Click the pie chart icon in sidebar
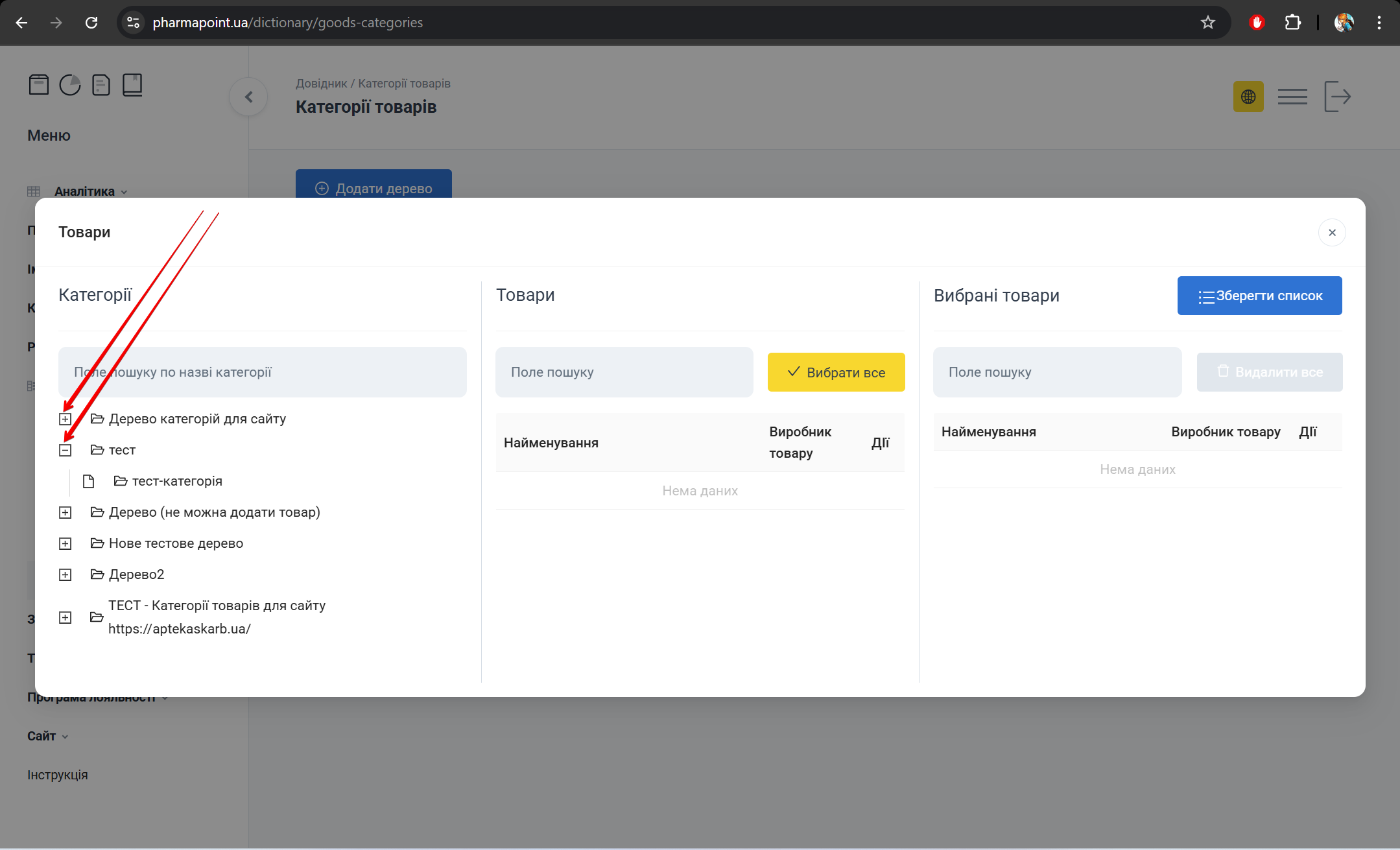Viewport: 1400px width, 850px height. point(69,85)
